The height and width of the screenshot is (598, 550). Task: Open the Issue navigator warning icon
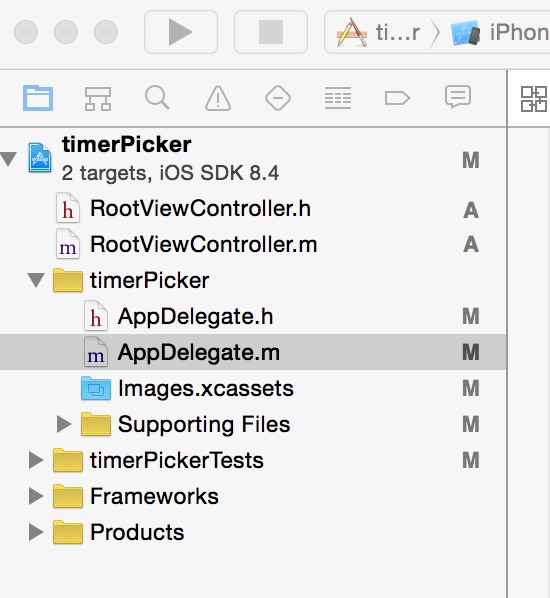point(218,98)
